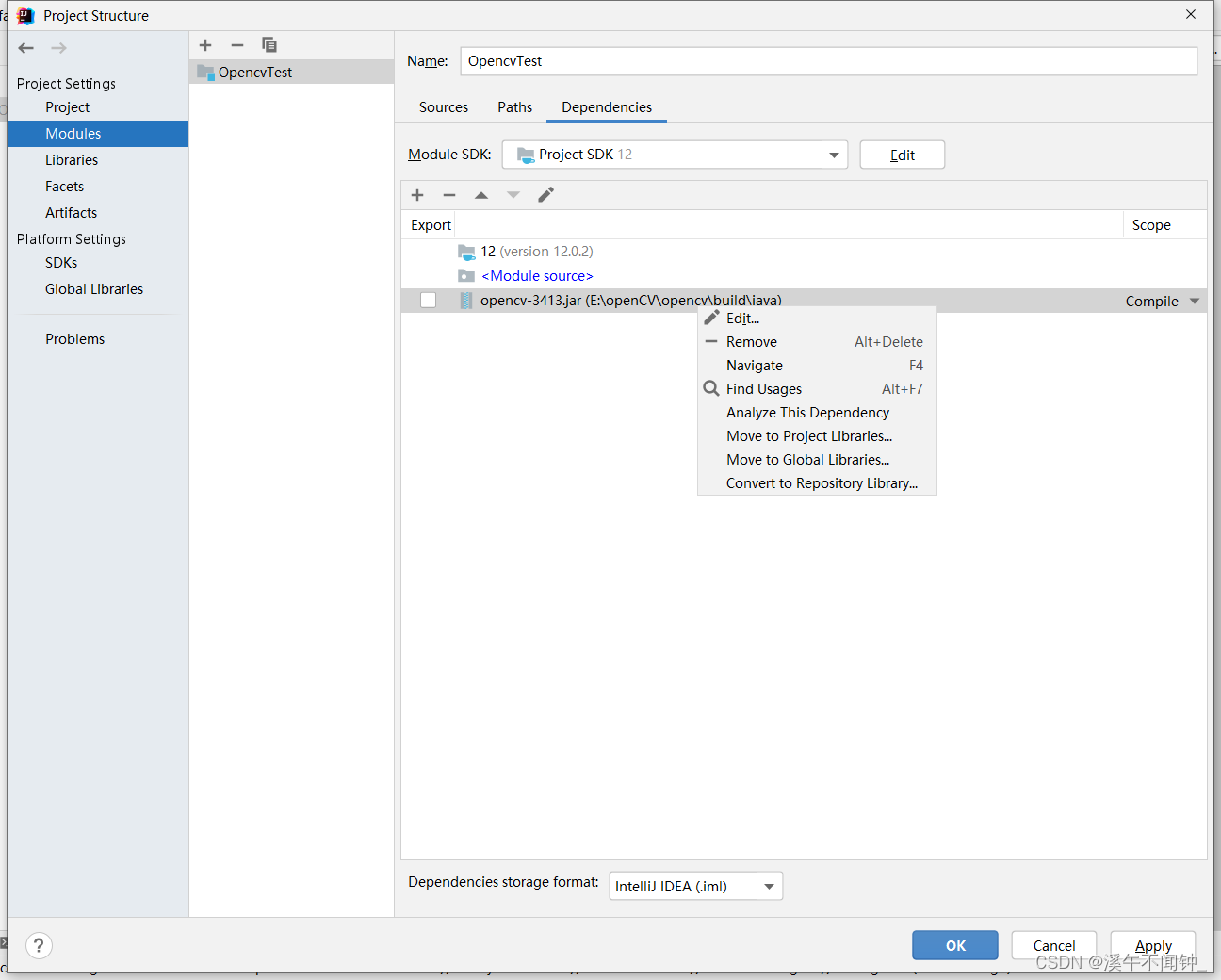1221x980 pixels.
Task: Remove the dependency with the minus icon
Action: pos(449,195)
